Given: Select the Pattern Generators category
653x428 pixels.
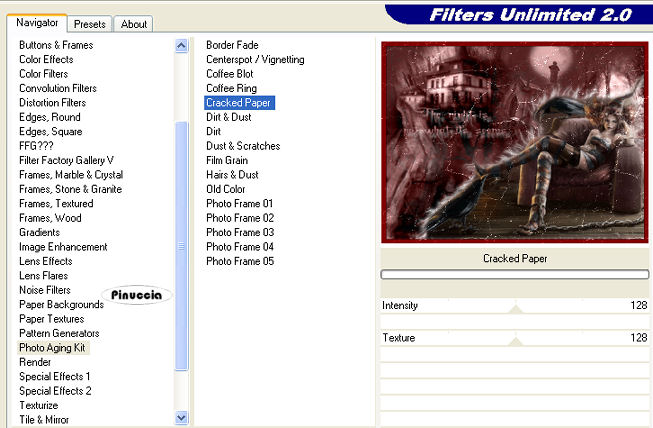Looking at the screenshot, I should (x=59, y=333).
